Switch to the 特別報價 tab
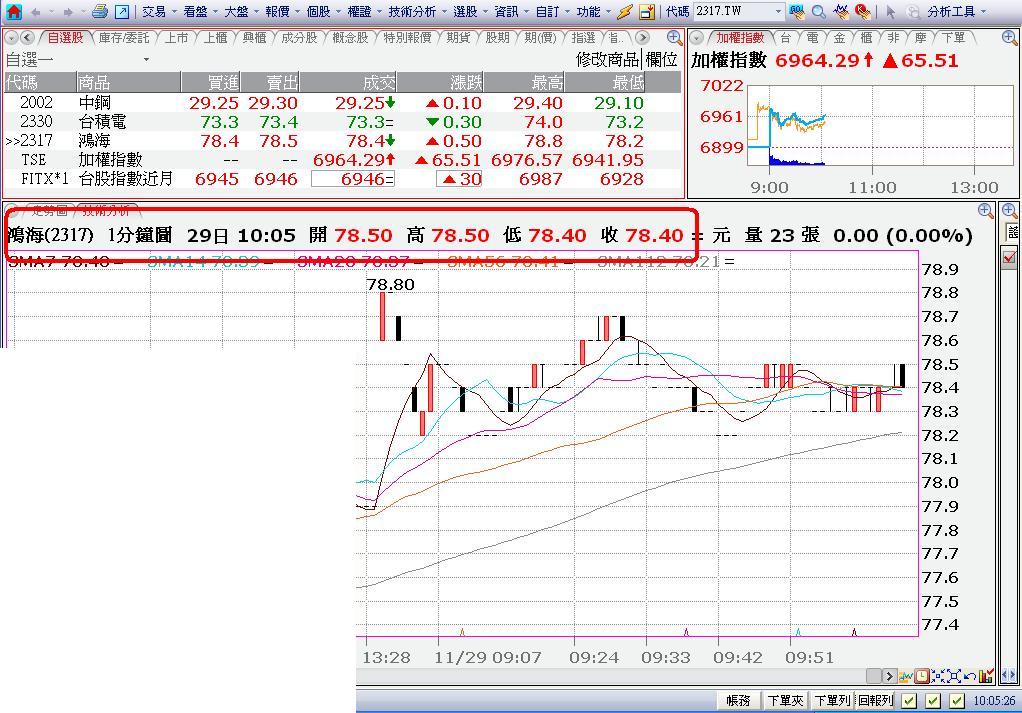This screenshot has width=1022, height=713. point(407,38)
